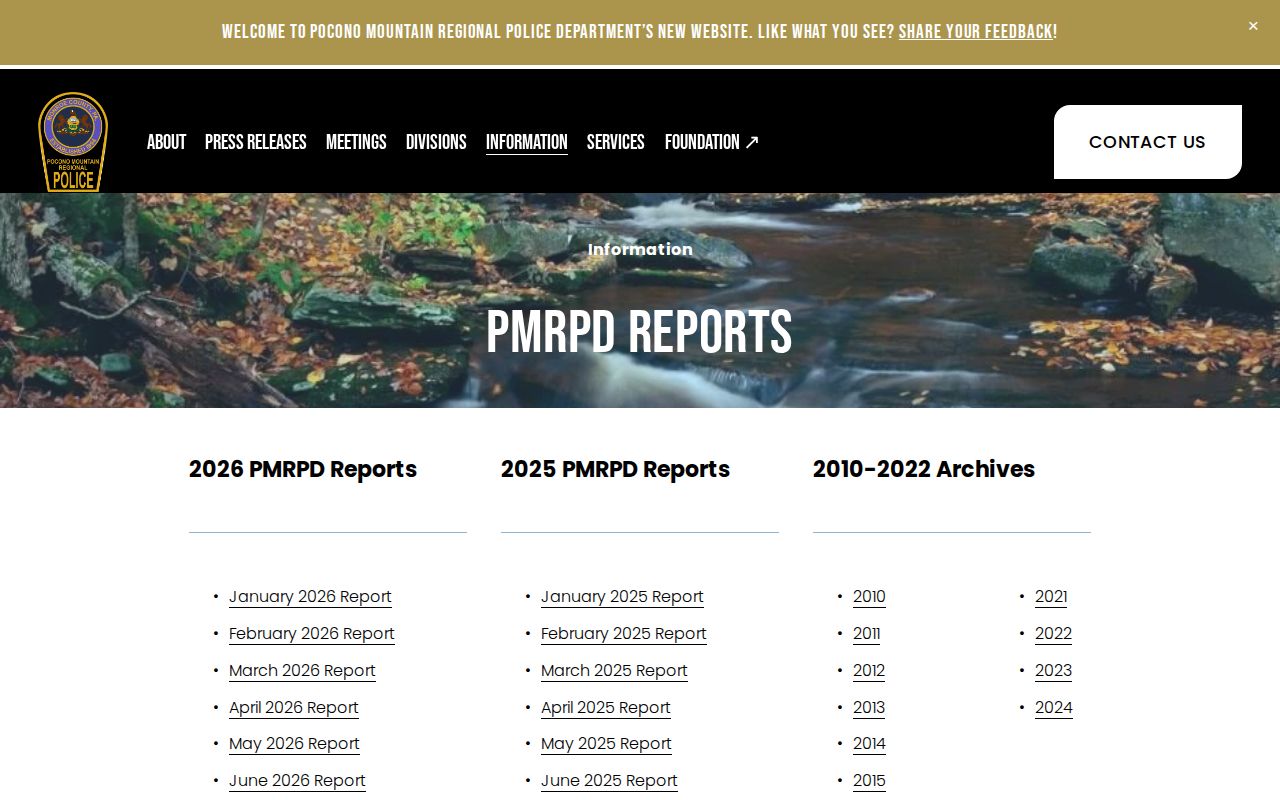Click the 2026 PMRPD Reports heading
The width and height of the screenshot is (1280, 800).
point(303,469)
